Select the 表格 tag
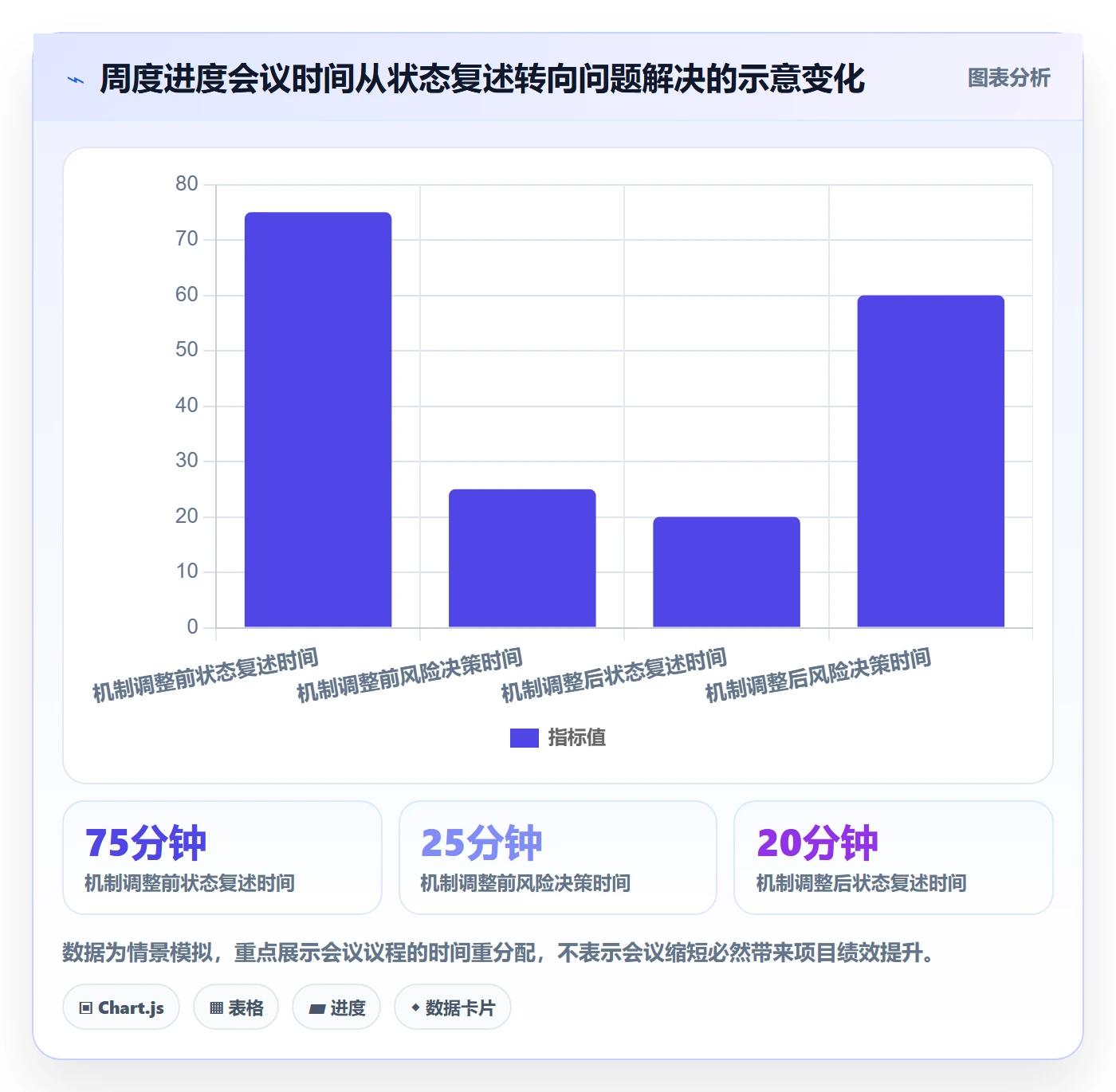1116x1092 pixels. coord(236,1008)
